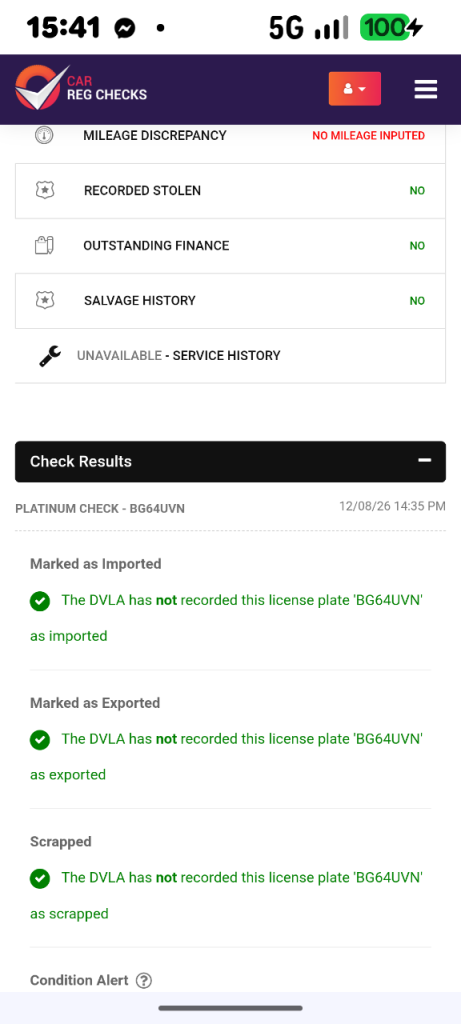The width and height of the screenshot is (461, 1024).
Task: Tap the service history wrench icon
Action: (x=50, y=356)
